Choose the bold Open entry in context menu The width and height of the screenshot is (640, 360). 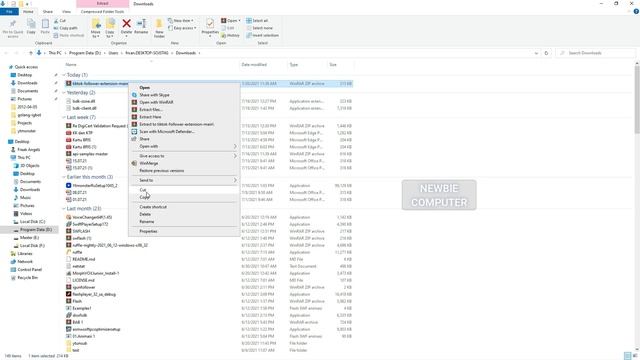coord(144,88)
